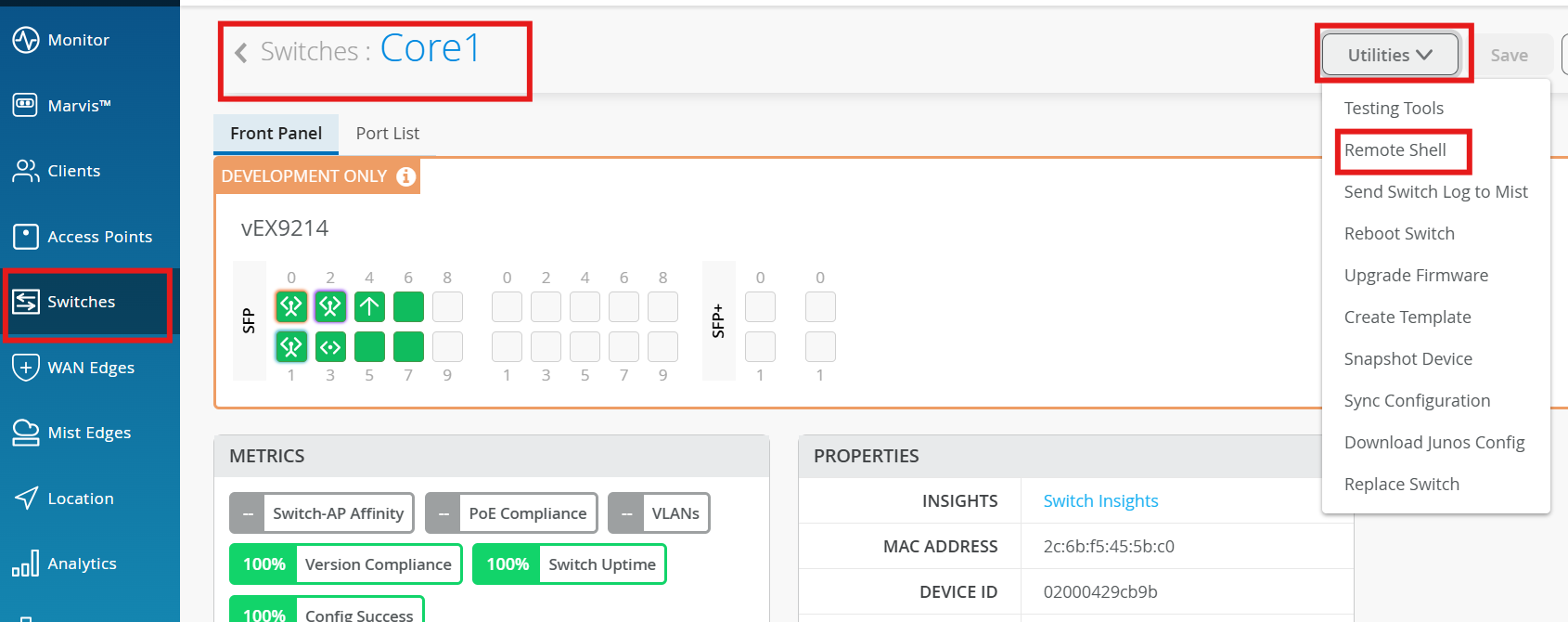1568x622 pixels.
Task: Switch to the Port List tab
Action: click(x=387, y=134)
